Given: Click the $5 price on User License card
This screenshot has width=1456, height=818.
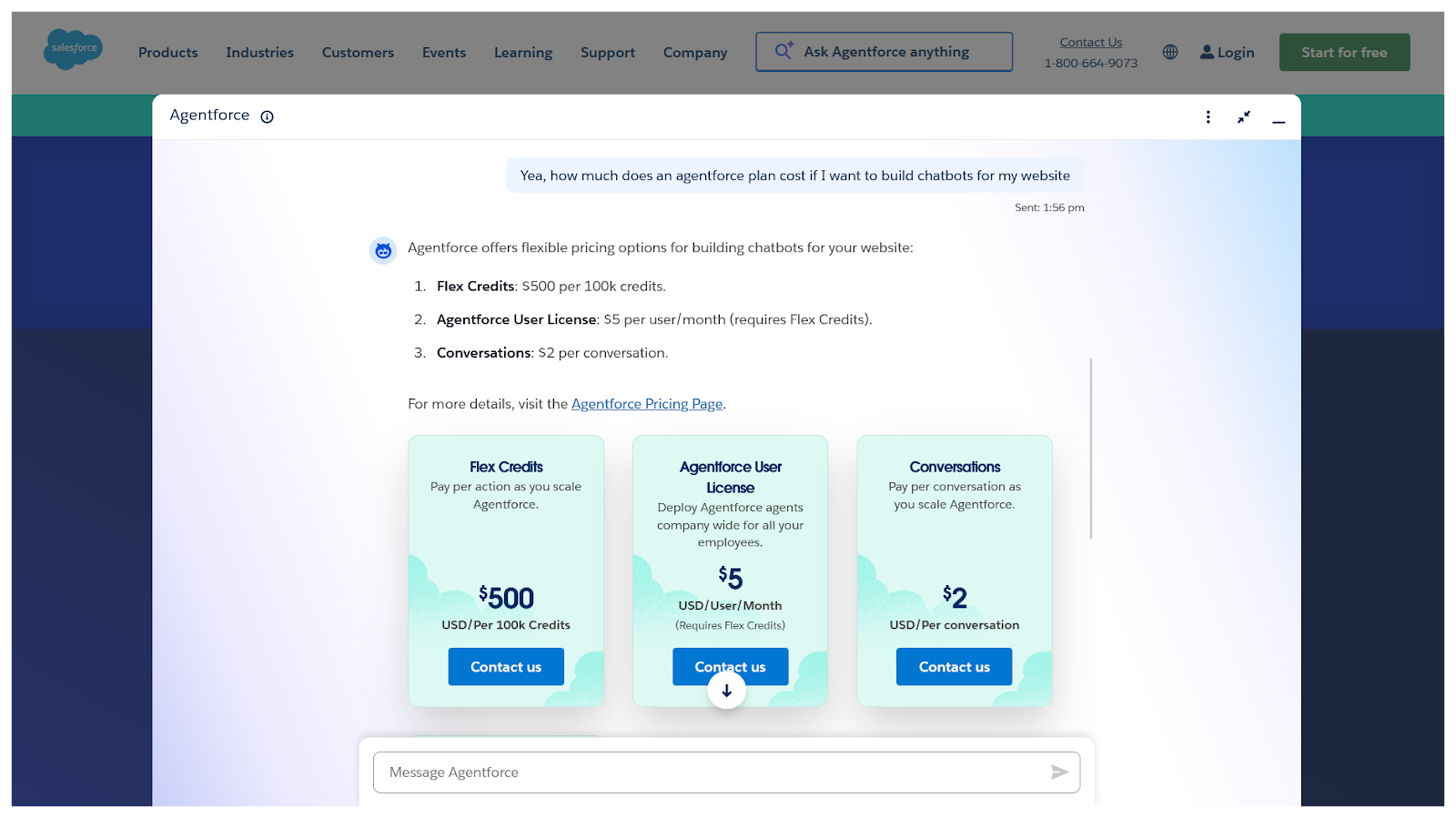Looking at the screenshot, I should click(x=730, y=577).
